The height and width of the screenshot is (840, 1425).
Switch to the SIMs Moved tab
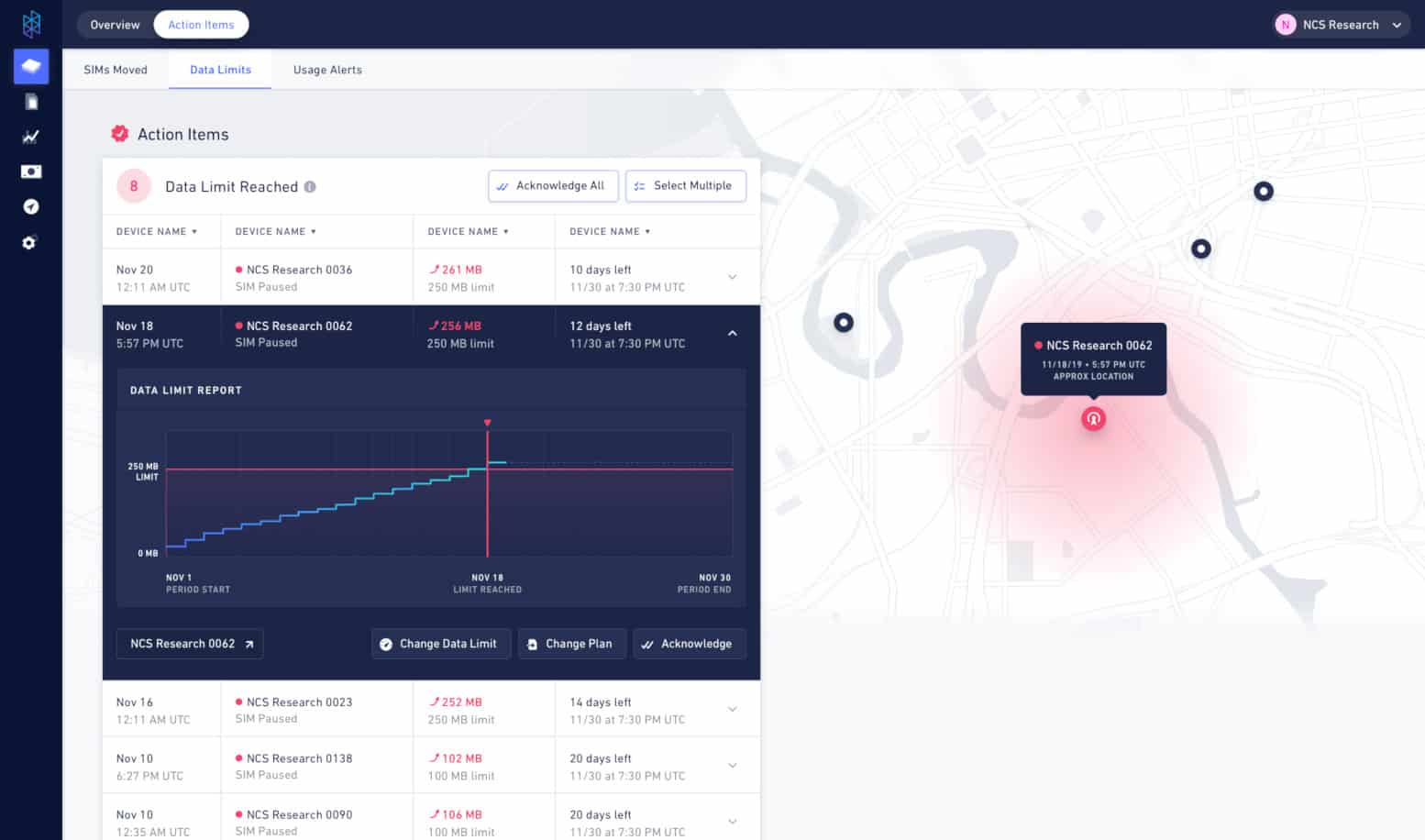pos(116,70)
